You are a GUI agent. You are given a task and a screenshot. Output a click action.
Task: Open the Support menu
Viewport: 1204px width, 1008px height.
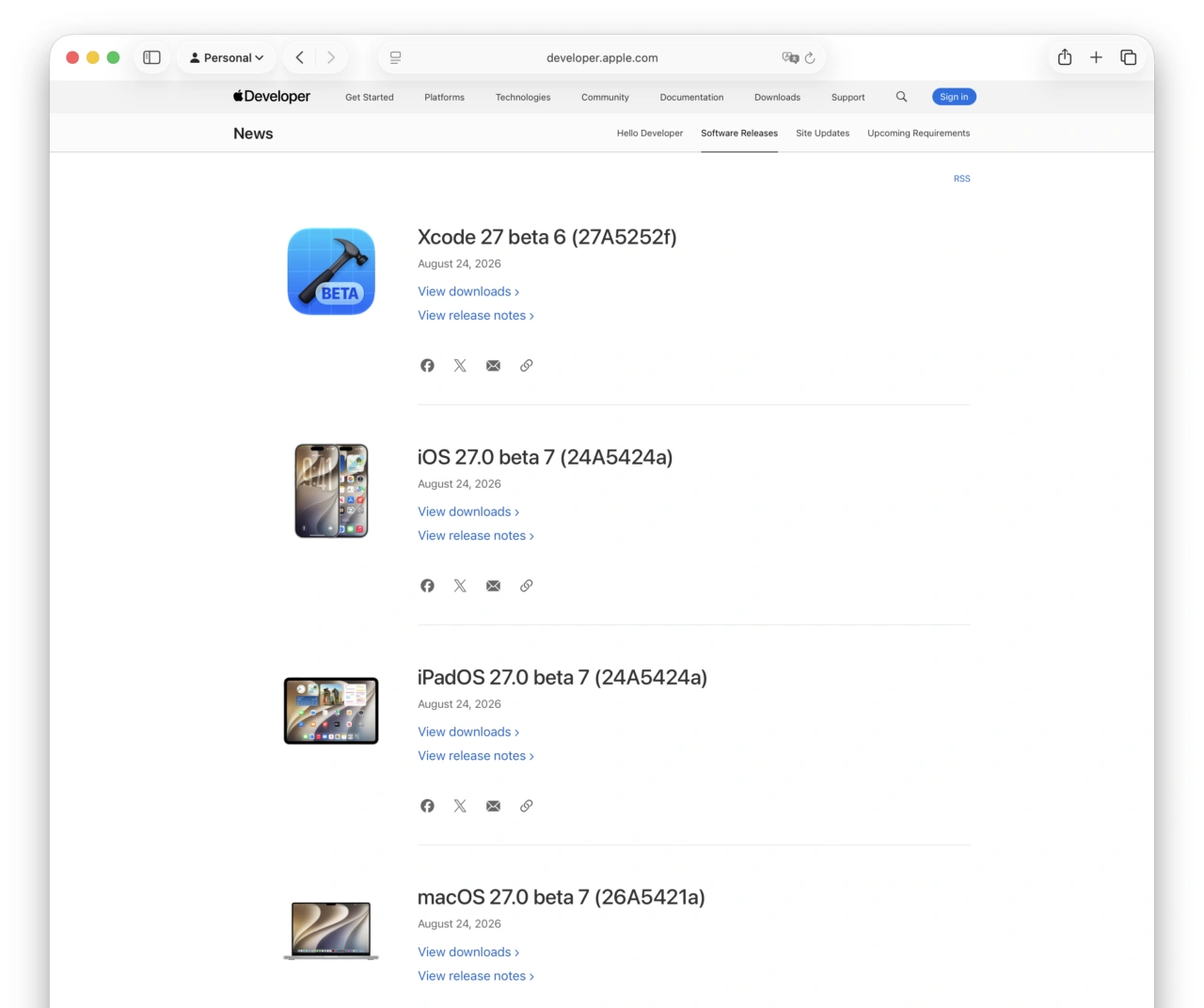pyautogui.click(x=848, y=97)
